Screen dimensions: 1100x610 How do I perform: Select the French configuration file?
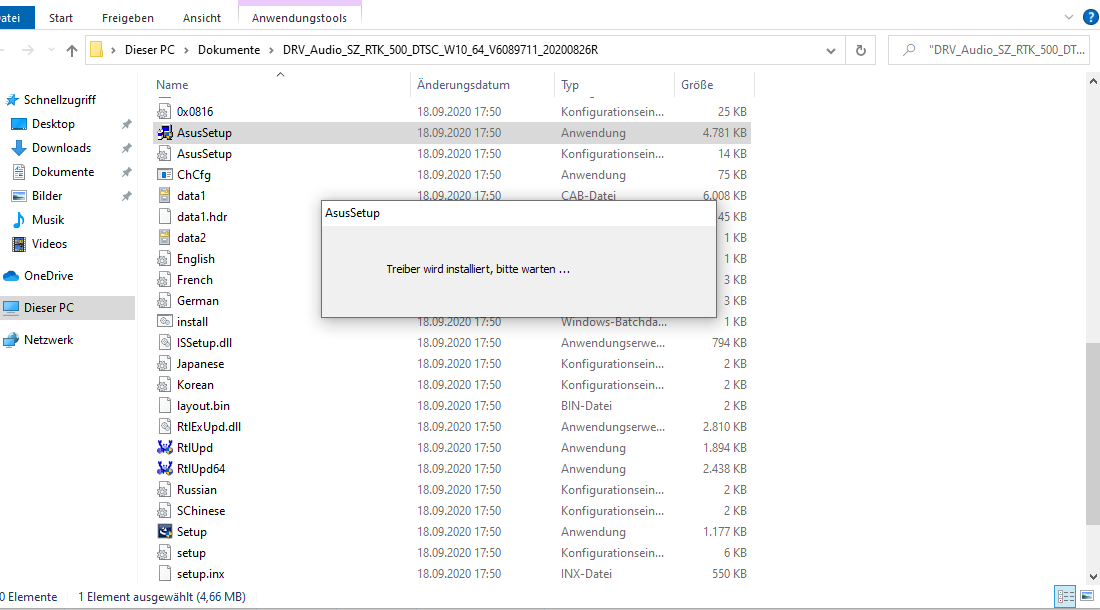click(194, 280)
